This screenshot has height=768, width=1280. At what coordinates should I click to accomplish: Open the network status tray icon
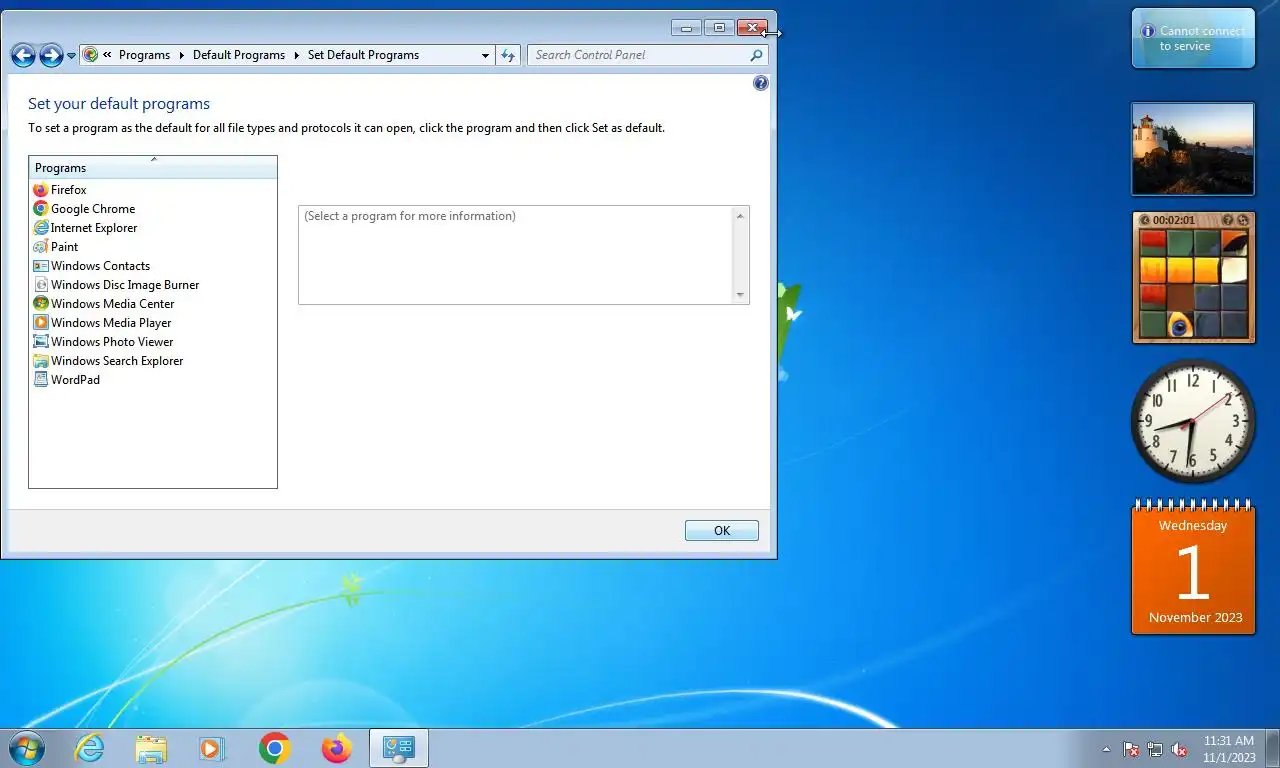pos(1155,749)
